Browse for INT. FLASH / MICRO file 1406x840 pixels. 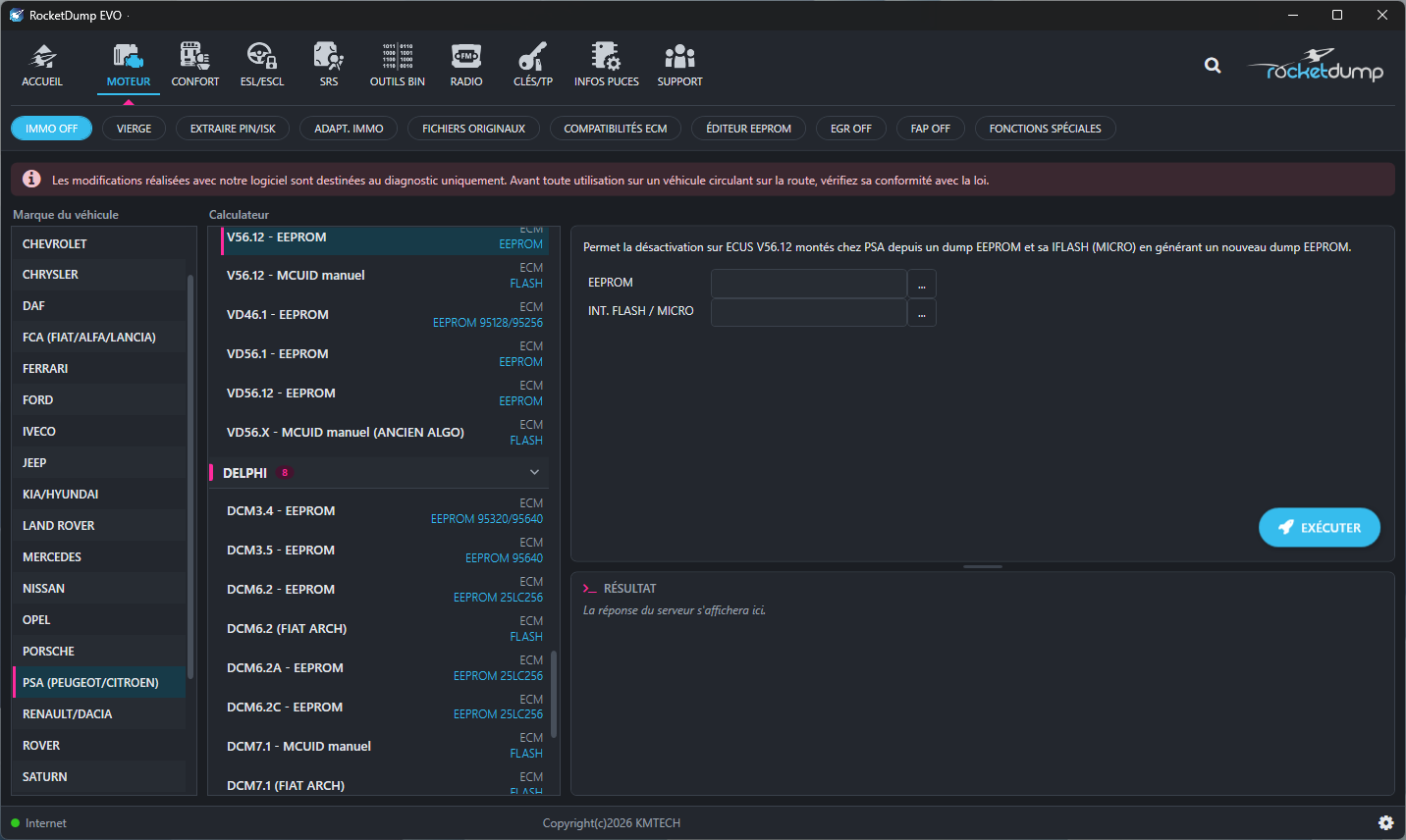point(922,312)
